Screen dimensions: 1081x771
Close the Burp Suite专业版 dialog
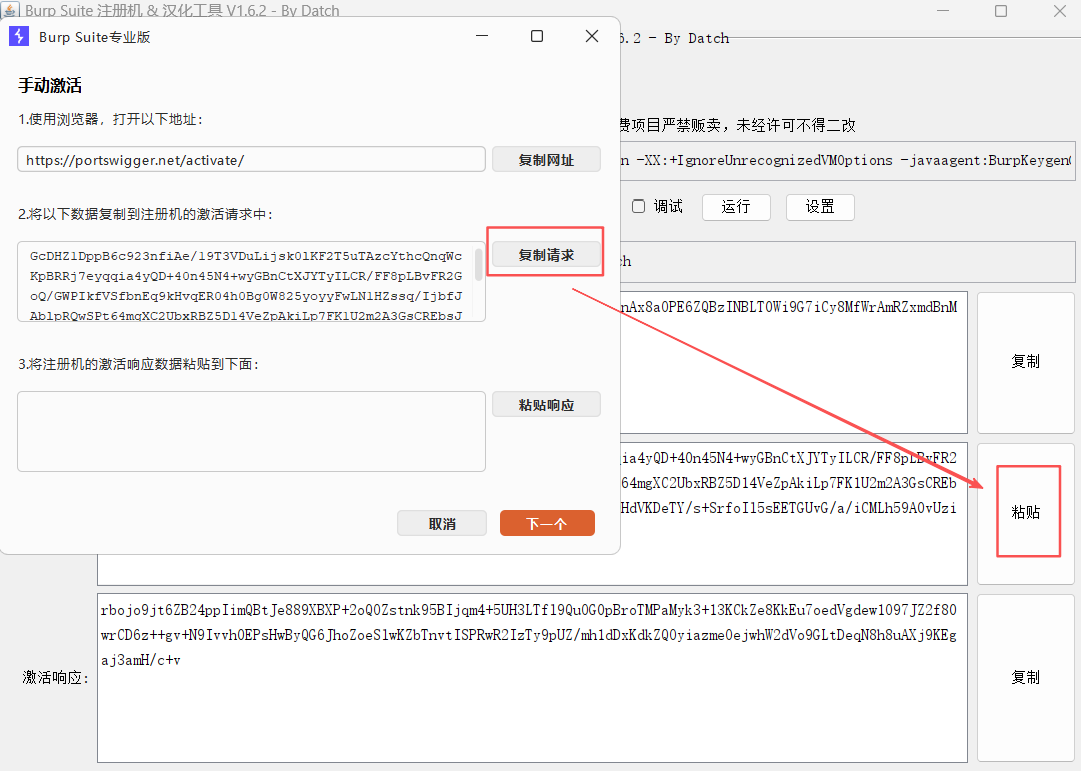click(592, 36)
